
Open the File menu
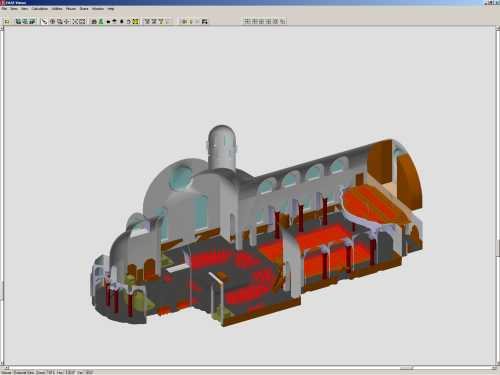click(4, 9)
